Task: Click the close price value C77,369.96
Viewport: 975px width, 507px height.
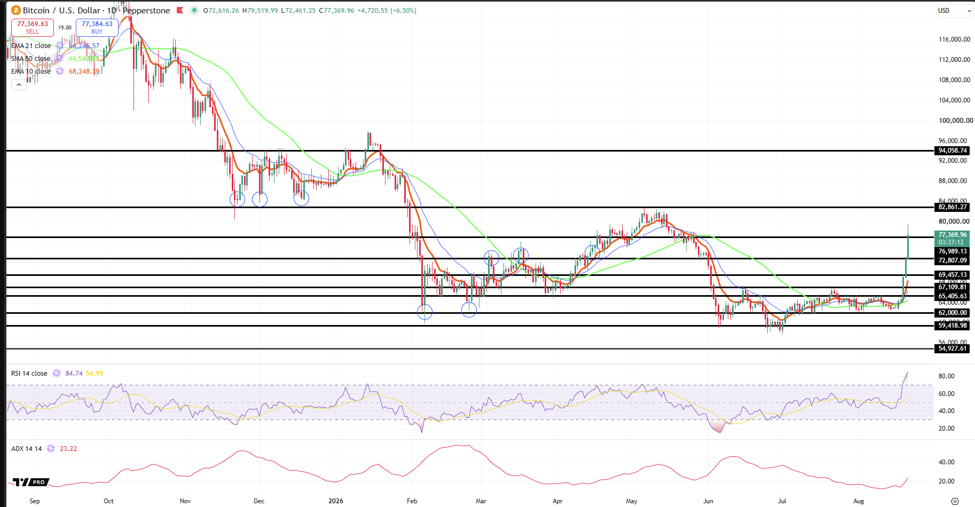Action: point(336,11)
